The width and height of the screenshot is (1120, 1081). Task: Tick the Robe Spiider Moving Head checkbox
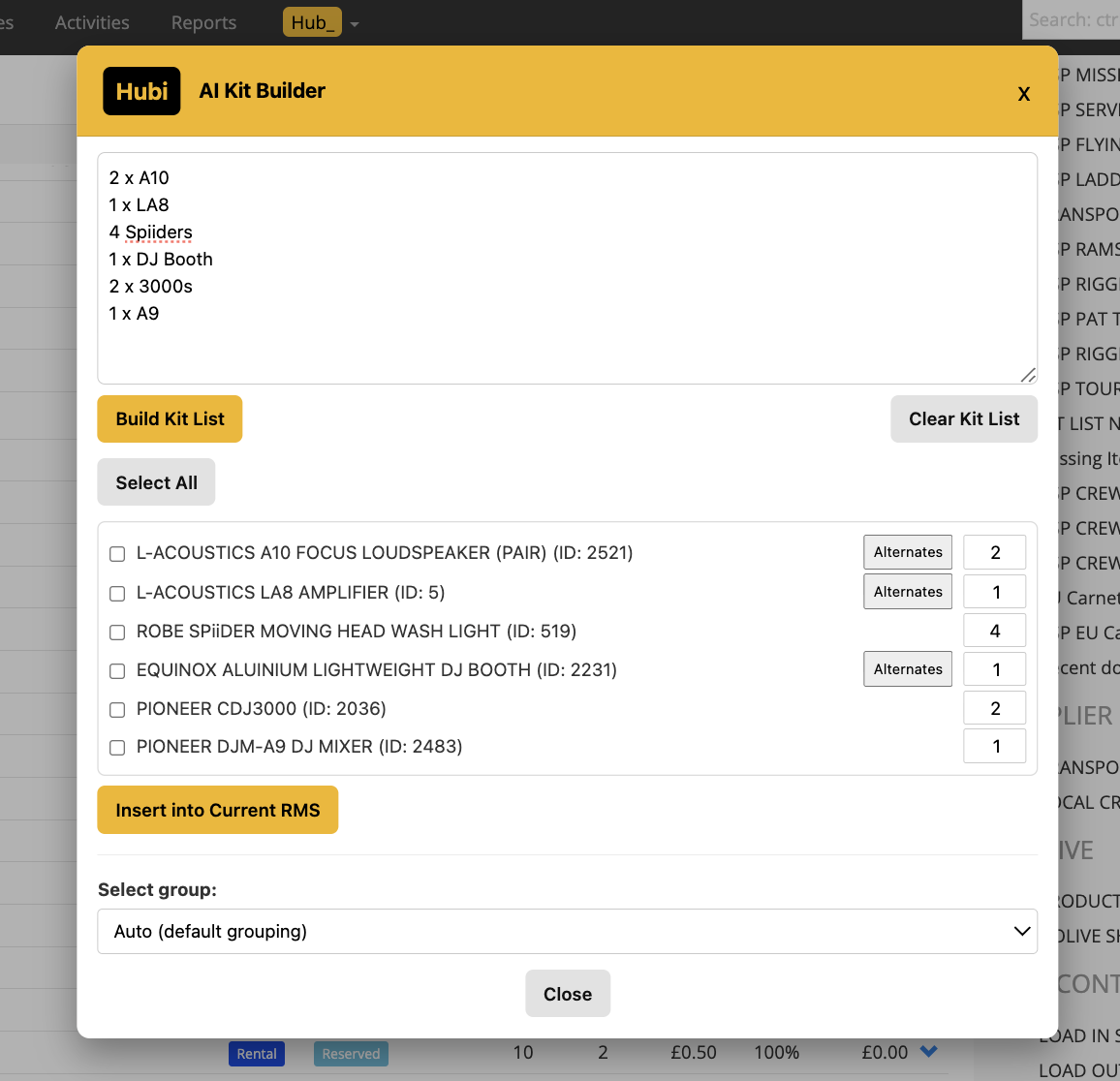(117, 633)
